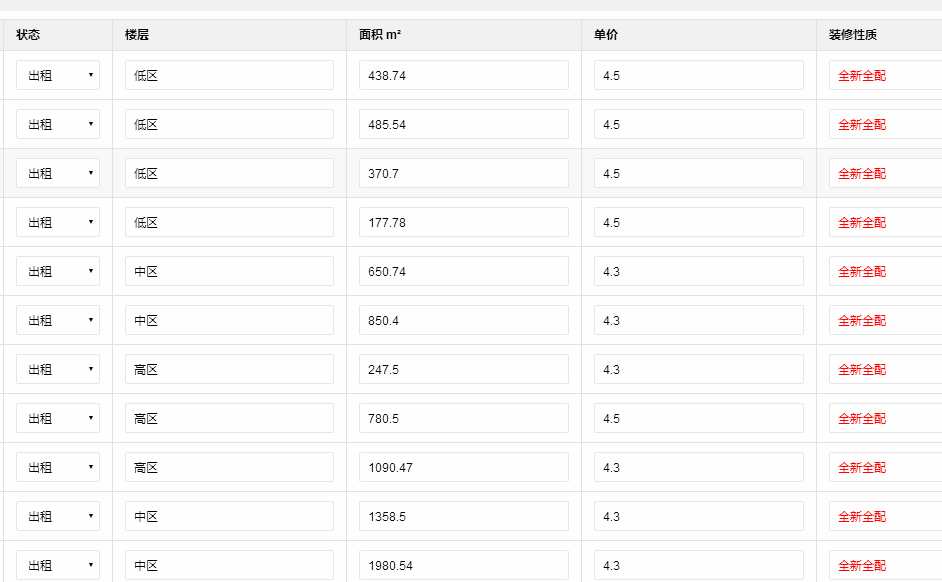
Task: Open status dropdown in 370.7 area row
Action: [58, 173]
